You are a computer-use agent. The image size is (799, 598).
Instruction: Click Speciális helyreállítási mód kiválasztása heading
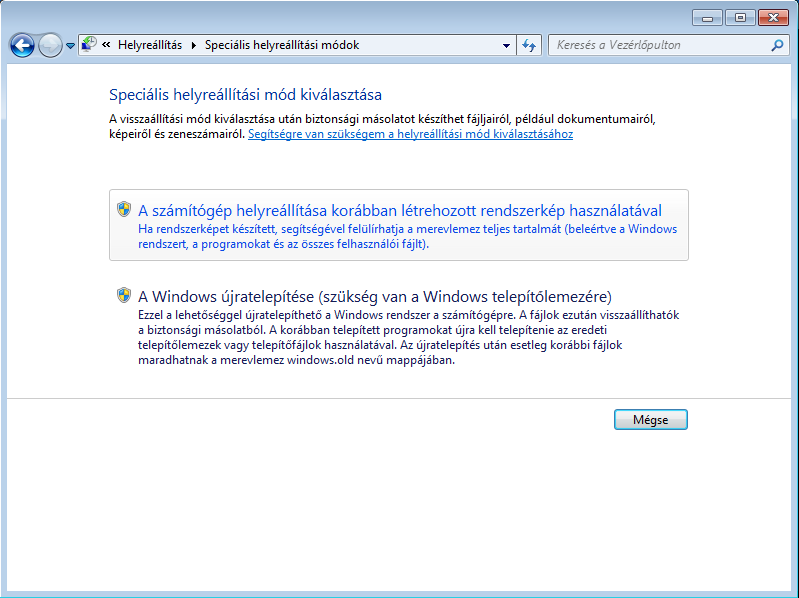tap(245, 95)
